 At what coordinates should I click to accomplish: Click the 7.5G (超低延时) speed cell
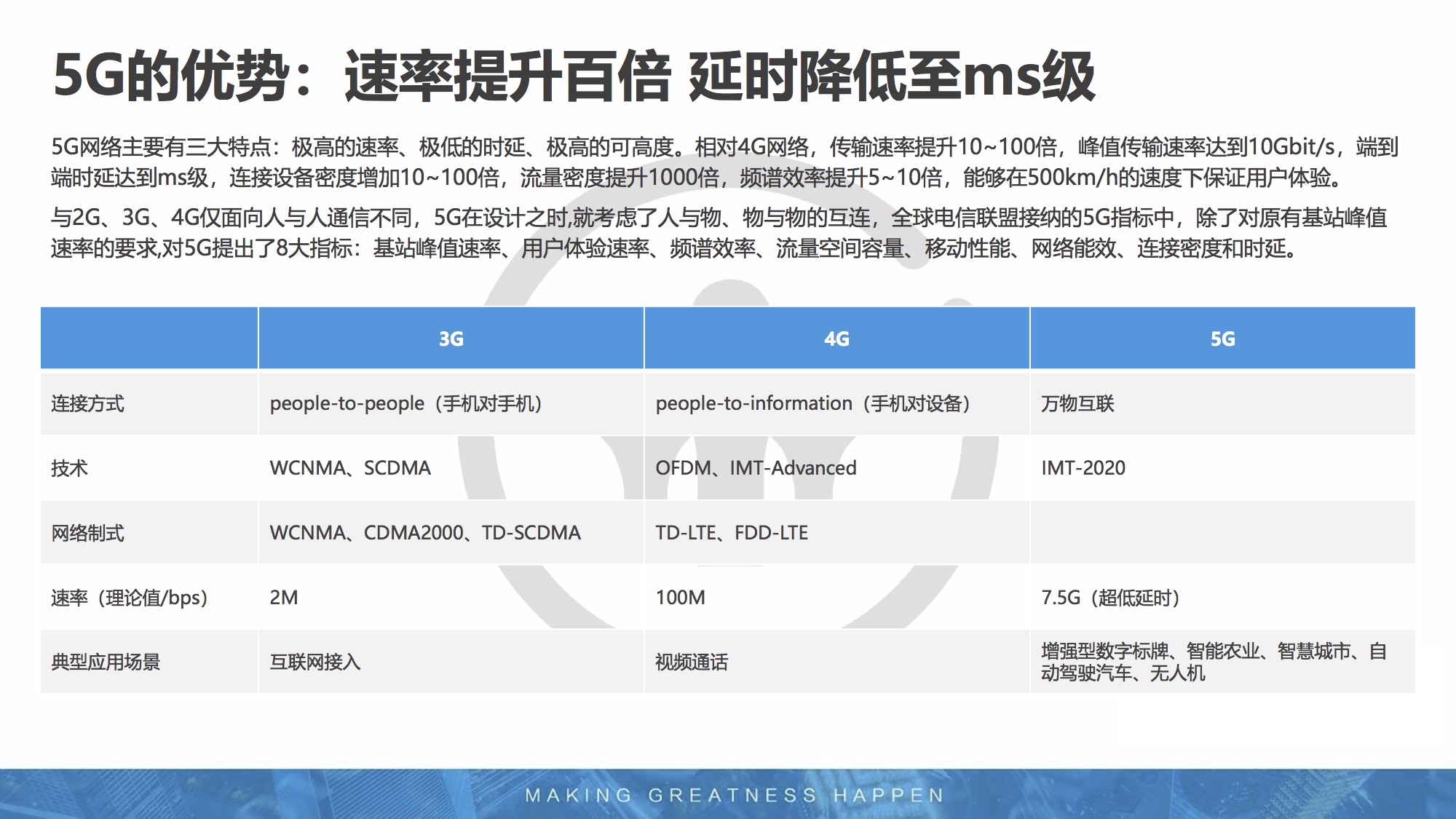click(1110, 598)
